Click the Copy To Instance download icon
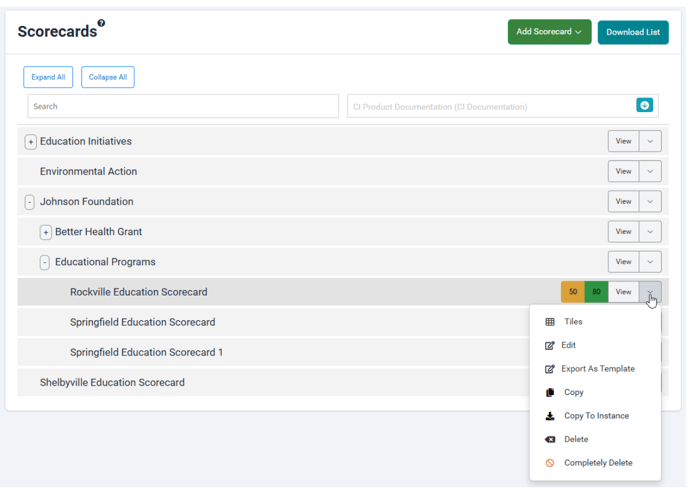Viewport: 688px width, 490px height. click(550, 416)
